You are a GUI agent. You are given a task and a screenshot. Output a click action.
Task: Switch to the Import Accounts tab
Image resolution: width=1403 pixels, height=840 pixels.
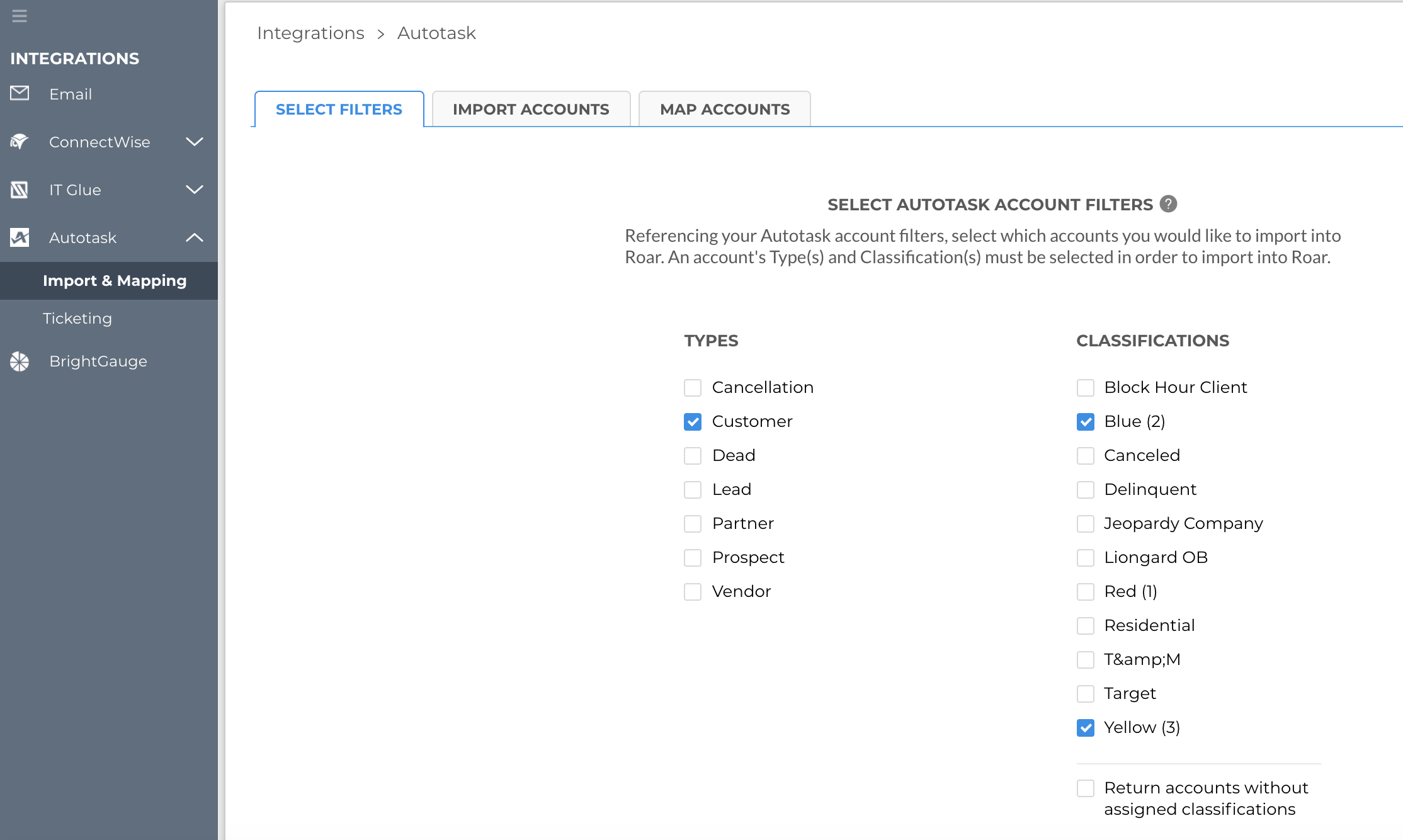[x=530, y=110]
